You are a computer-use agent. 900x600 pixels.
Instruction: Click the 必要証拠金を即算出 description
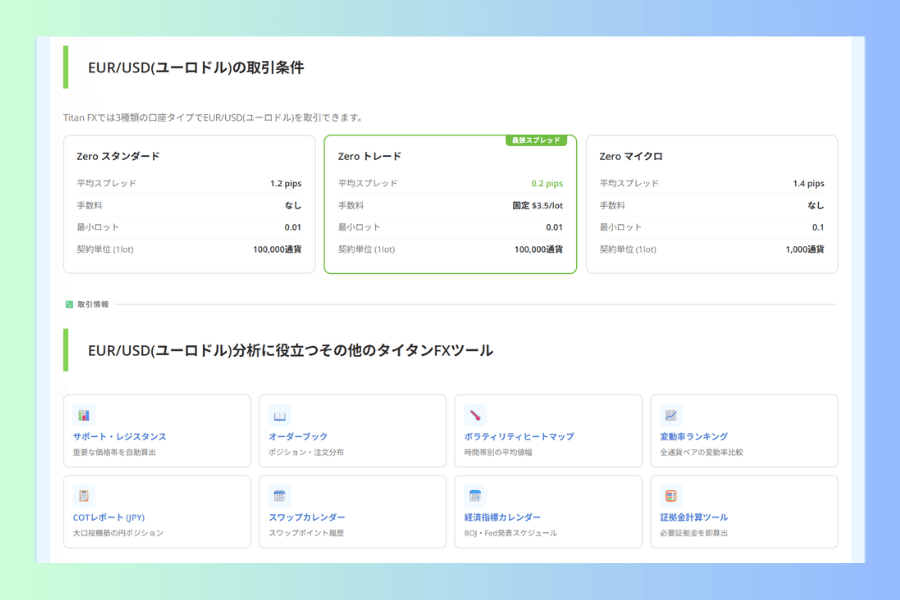coord(694,533)
